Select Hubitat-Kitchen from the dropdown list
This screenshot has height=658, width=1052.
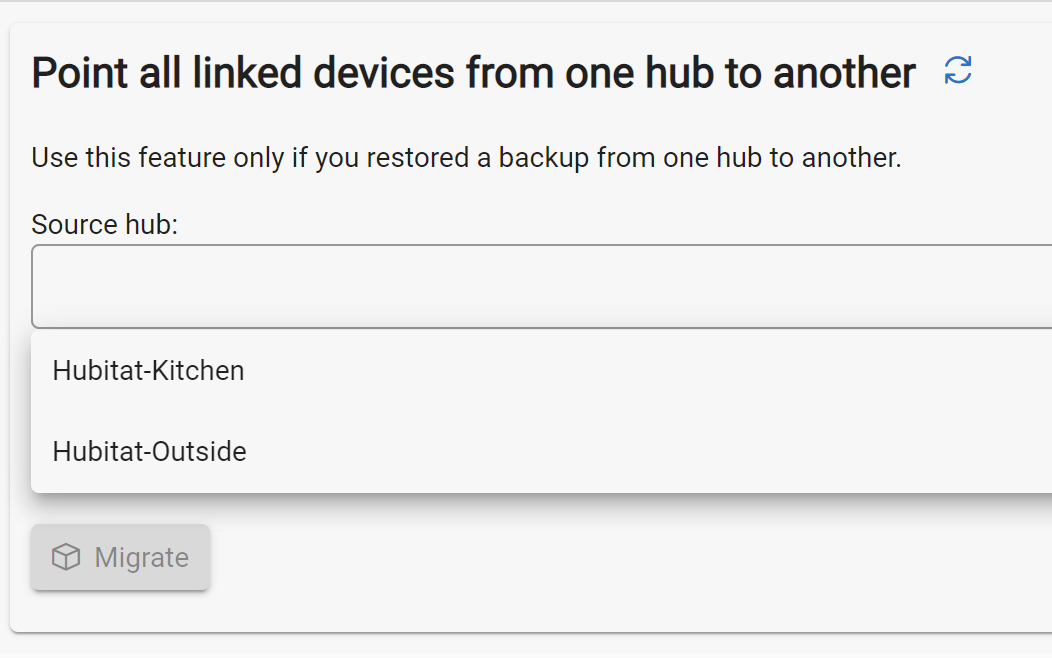pos(148,371)
